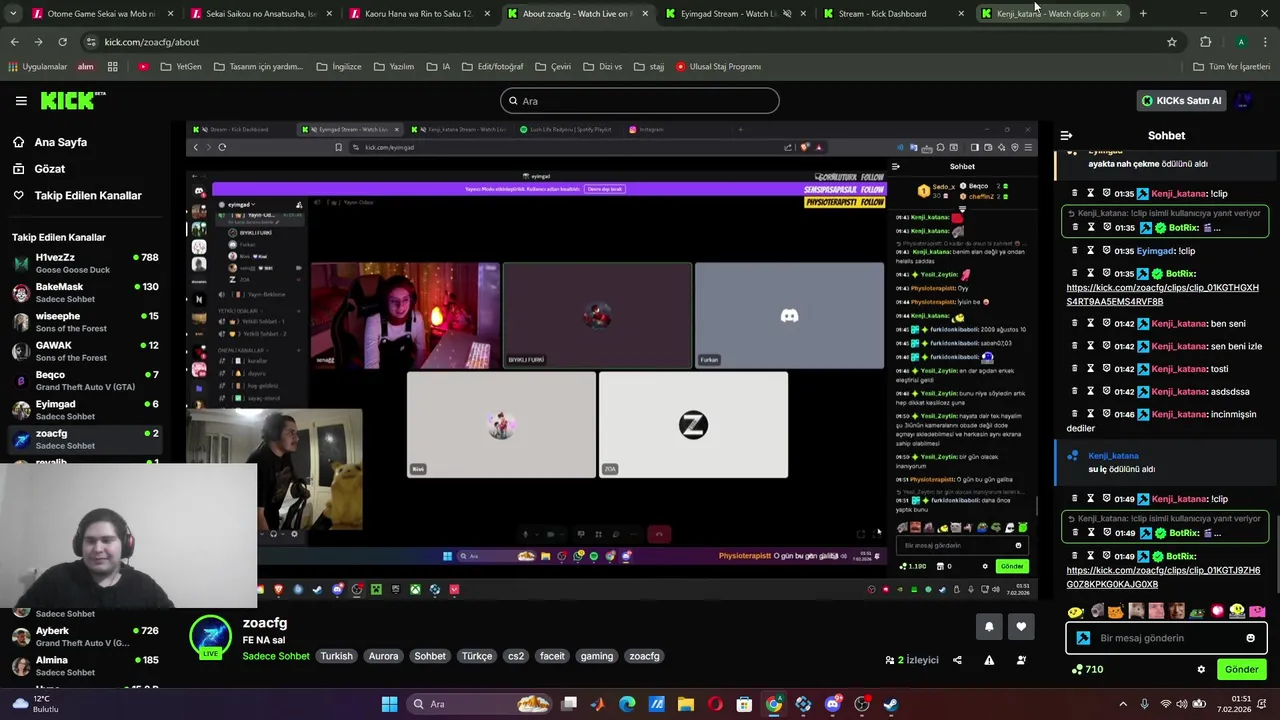Screen dimensions: 1280x720
Task: Focus the Ara search field
Action: [x=639, y=101]
